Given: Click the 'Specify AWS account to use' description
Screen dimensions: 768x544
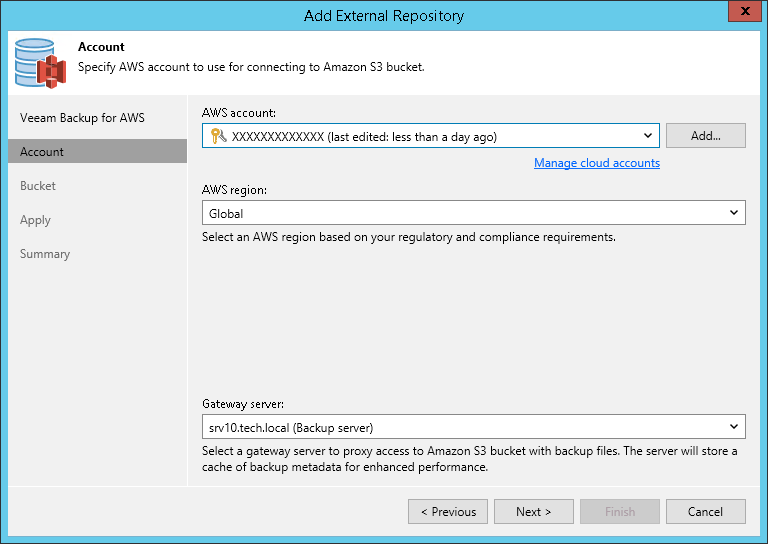Looking at the screenshot, I should click(x=251, y=67).
